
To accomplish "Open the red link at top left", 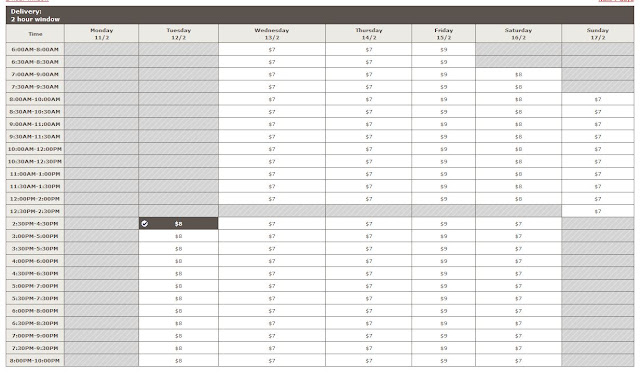I will [27, 1].
